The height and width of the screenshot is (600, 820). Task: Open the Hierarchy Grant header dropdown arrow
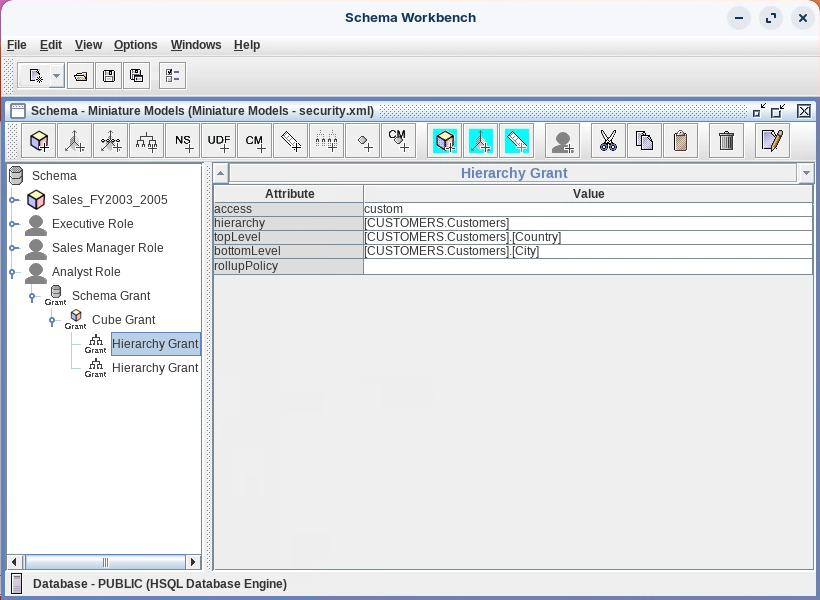pyautogui.click(x=806, y=173)
